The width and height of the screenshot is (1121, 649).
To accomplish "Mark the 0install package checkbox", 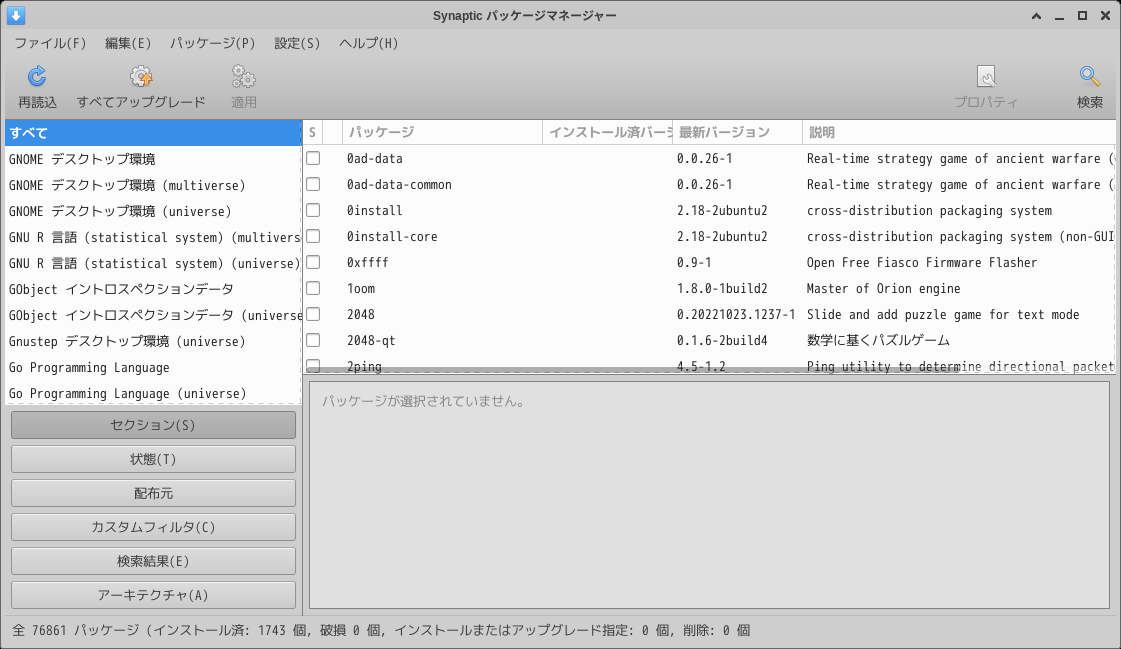I will 313,210.
